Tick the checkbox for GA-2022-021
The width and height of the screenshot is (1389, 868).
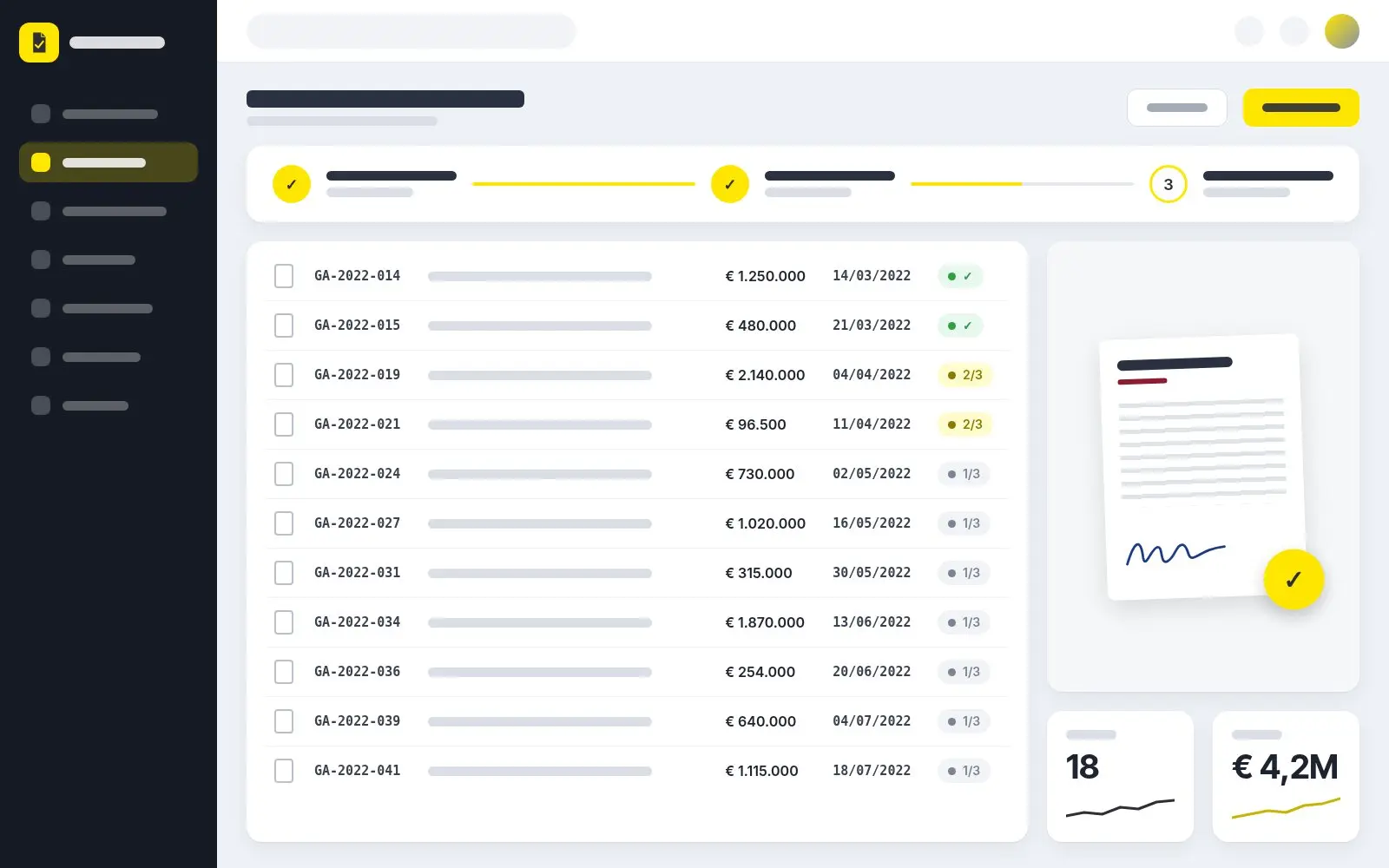(x=284, y=424)
